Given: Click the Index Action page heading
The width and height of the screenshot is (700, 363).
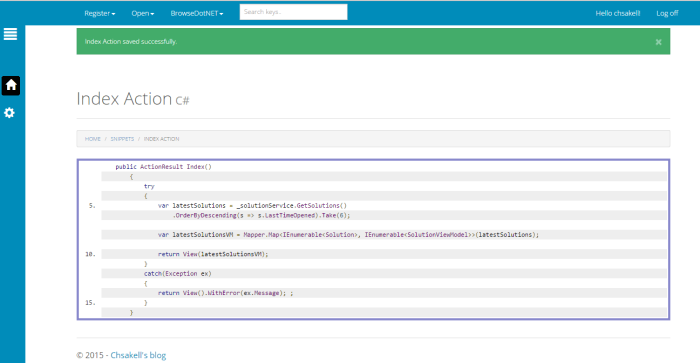Looking at the screenshot, I should pyautogui.click(x=124, y=99).
